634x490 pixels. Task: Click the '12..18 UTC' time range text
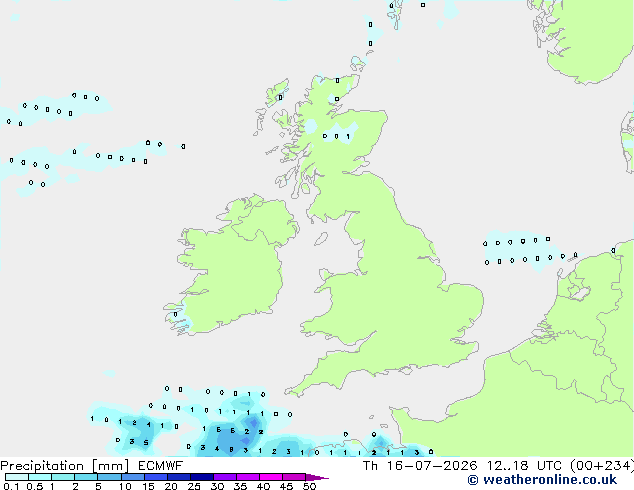pyautogui.click(x=524, y=465)
